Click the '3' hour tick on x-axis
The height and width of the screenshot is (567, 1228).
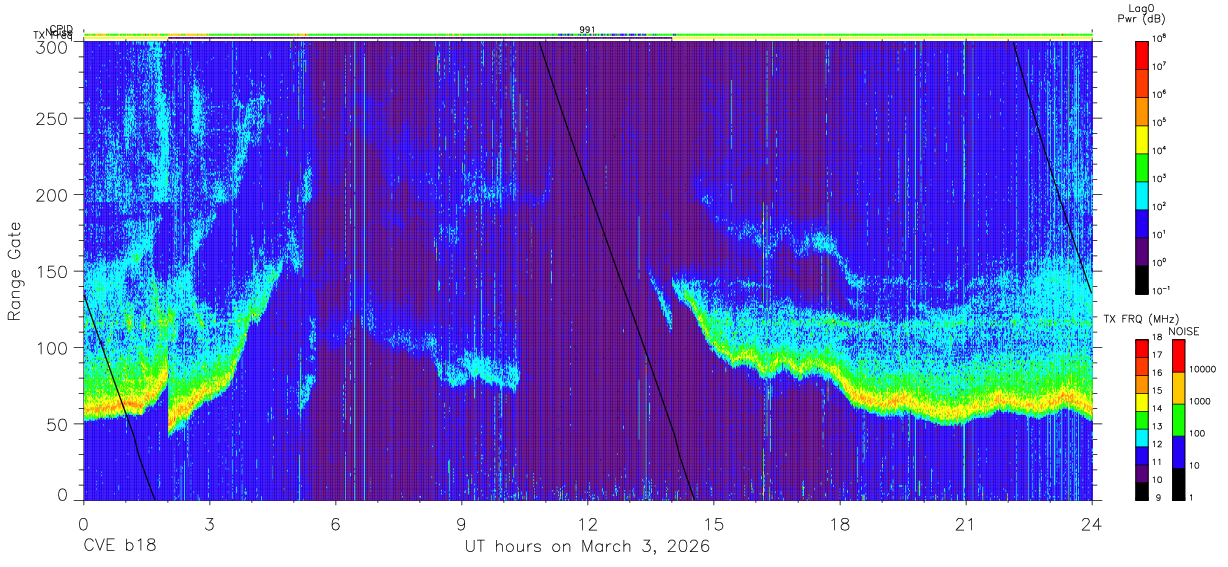(x=209, y=523)
